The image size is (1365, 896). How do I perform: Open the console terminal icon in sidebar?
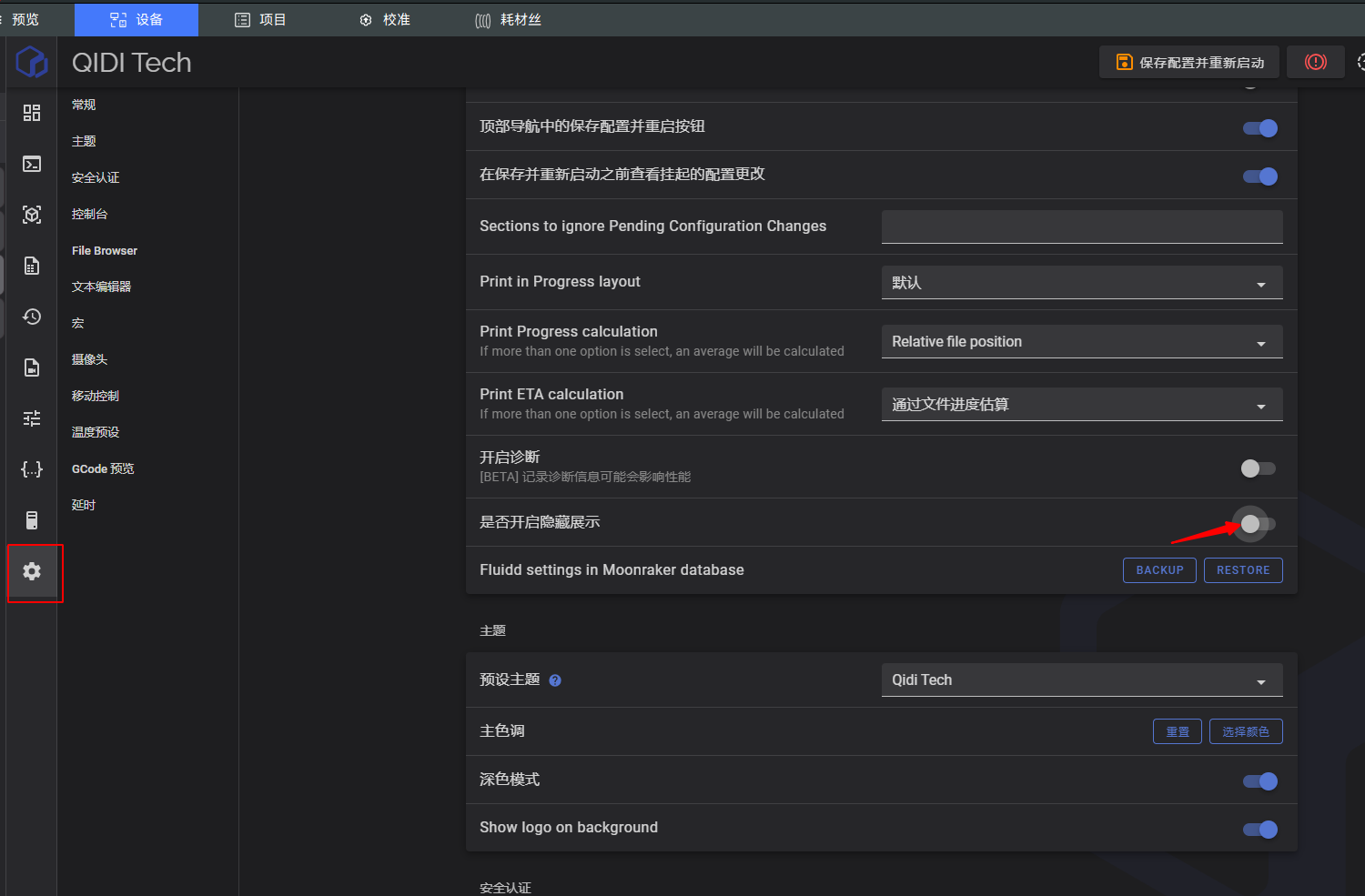coord(32,164)
